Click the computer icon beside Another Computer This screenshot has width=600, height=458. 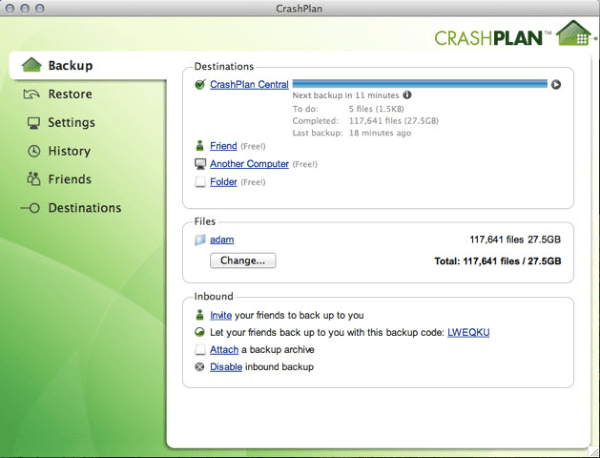[x=200, y=164]
